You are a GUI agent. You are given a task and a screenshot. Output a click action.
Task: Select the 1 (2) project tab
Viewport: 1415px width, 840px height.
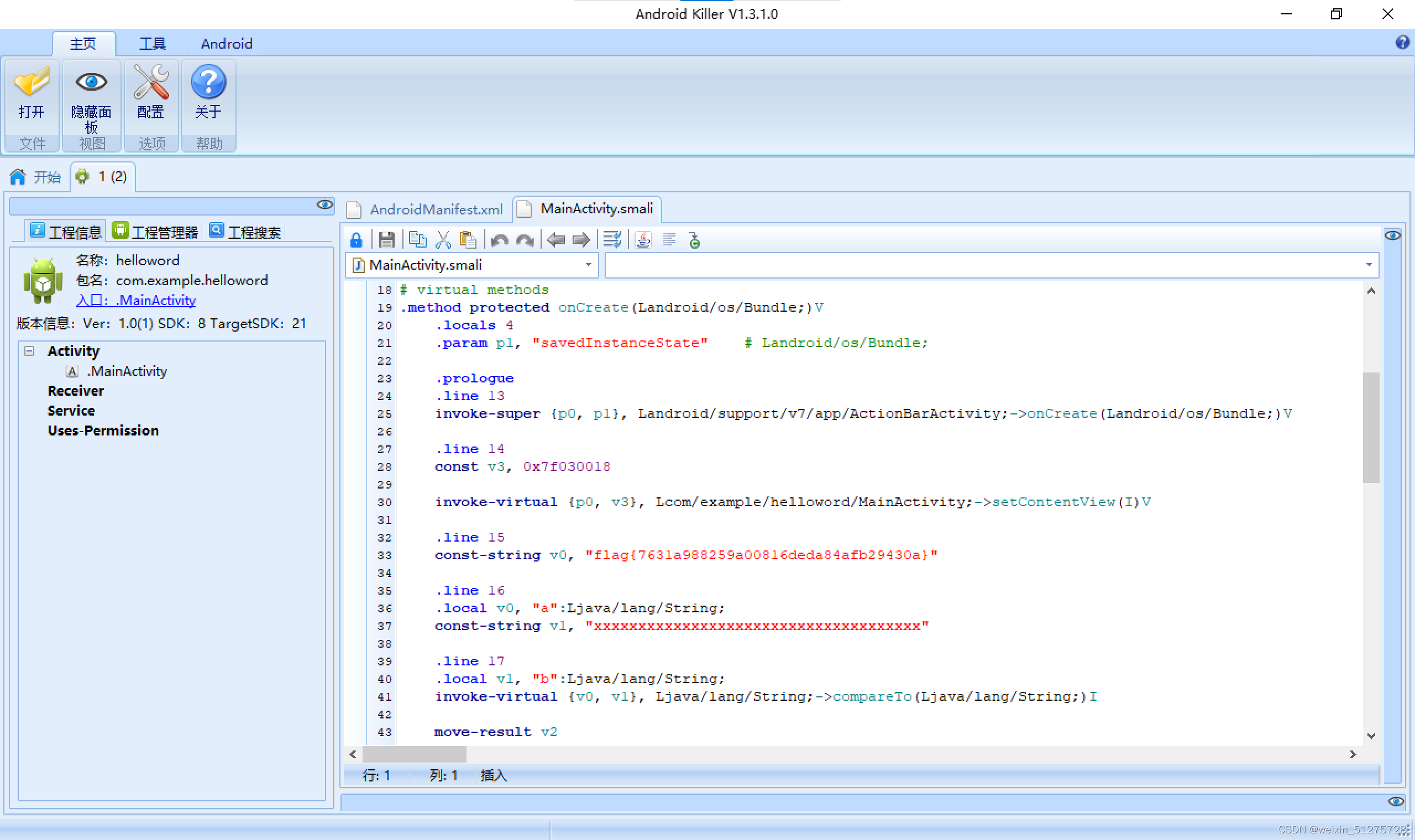pyautogui.click(x=103, y=177)
